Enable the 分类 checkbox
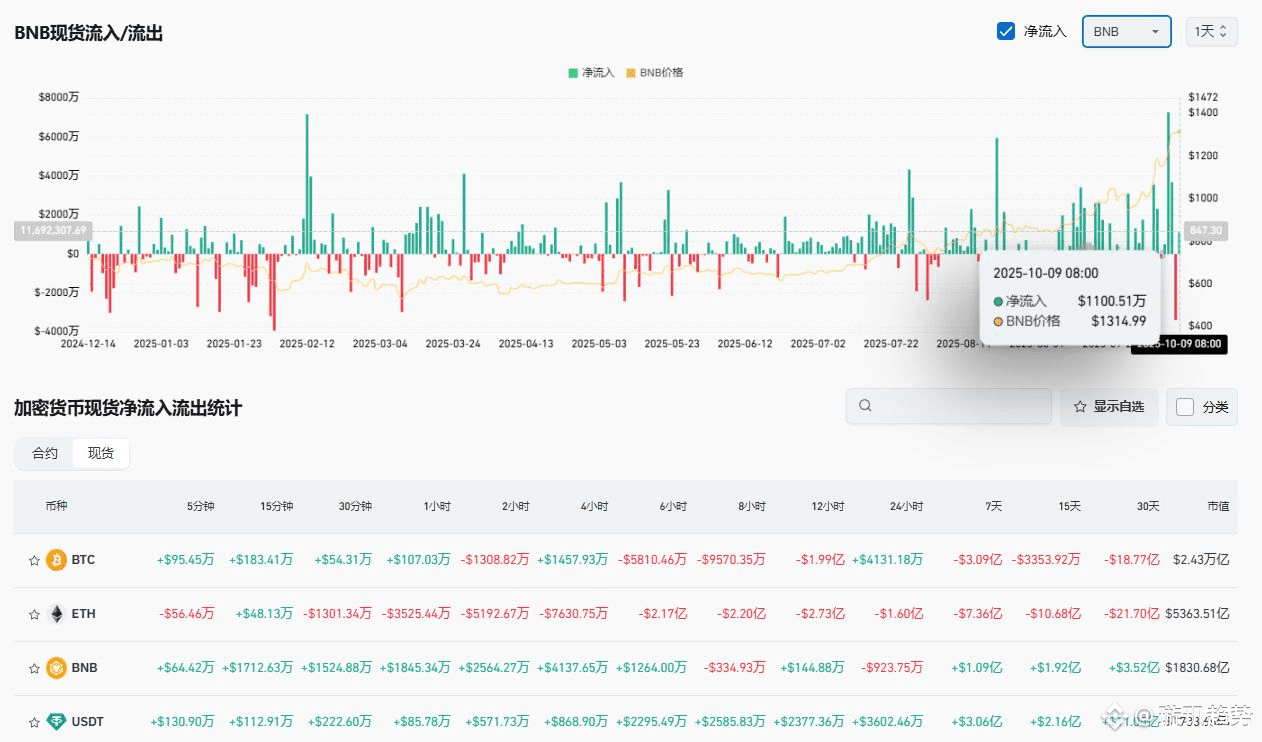 click(1185, 407)
